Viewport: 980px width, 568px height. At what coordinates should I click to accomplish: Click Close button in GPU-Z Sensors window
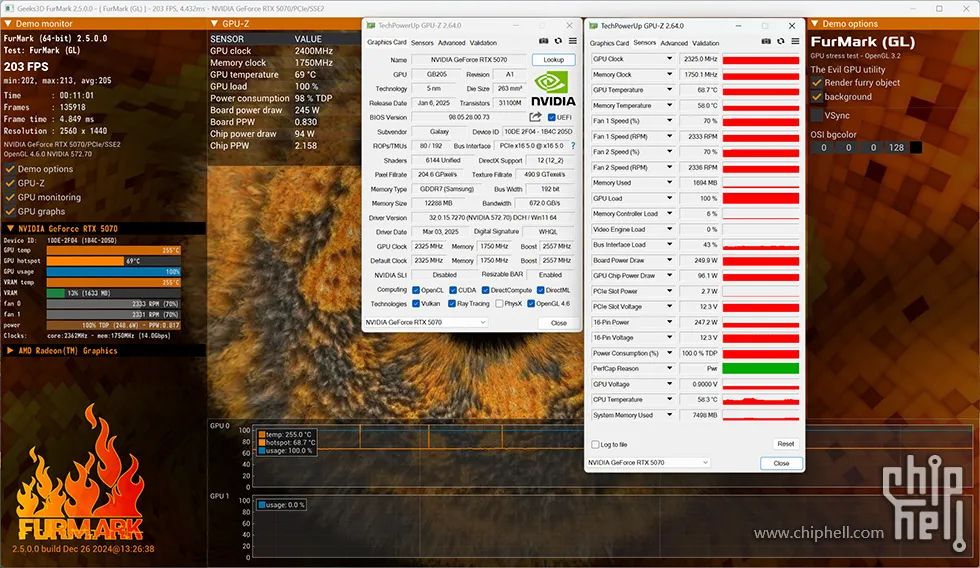pyautogui.click(x=781, y=463)
